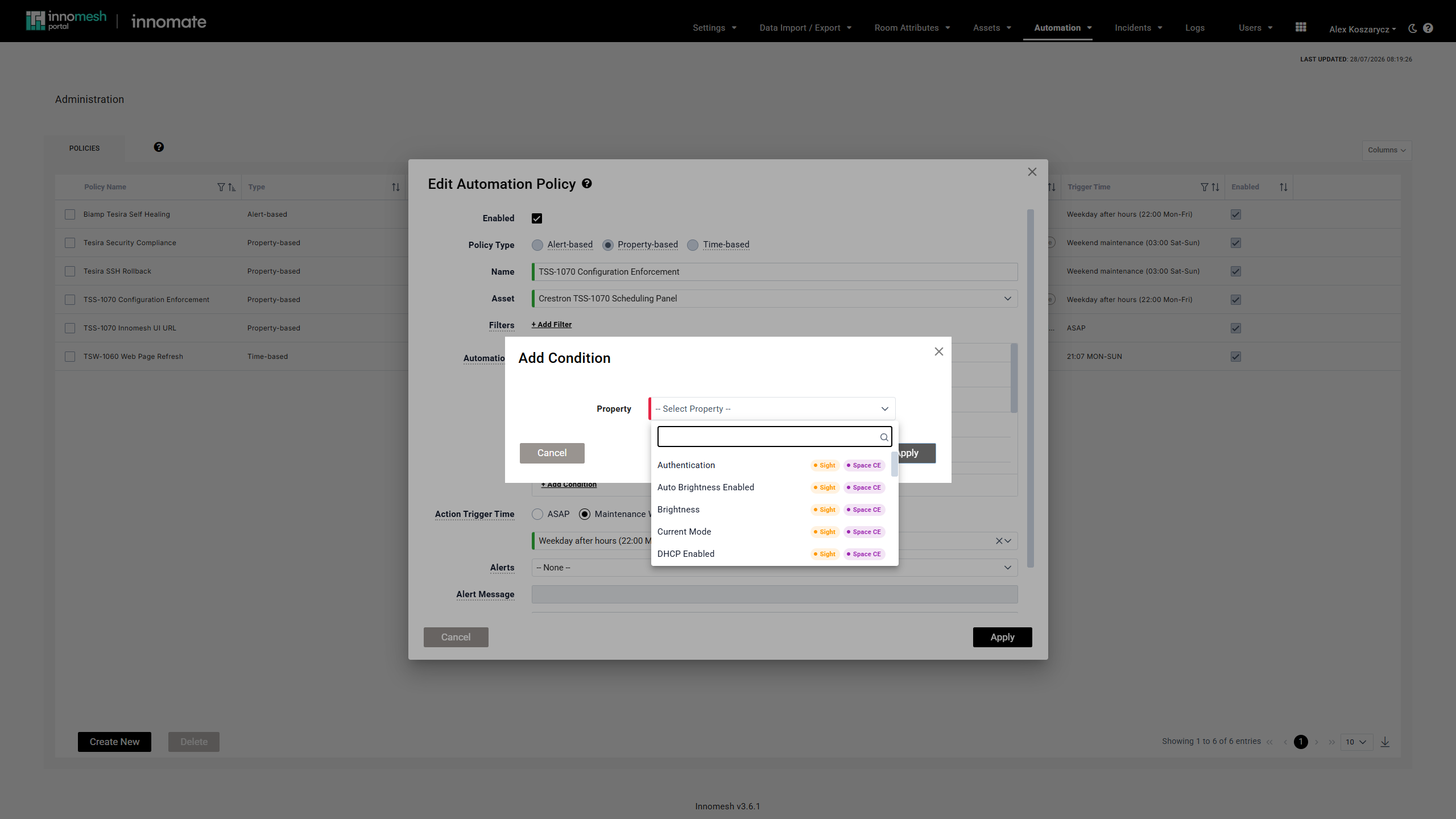Go to Logs page
This screenshot has height=819, width=1456.
coord(1194,28)
